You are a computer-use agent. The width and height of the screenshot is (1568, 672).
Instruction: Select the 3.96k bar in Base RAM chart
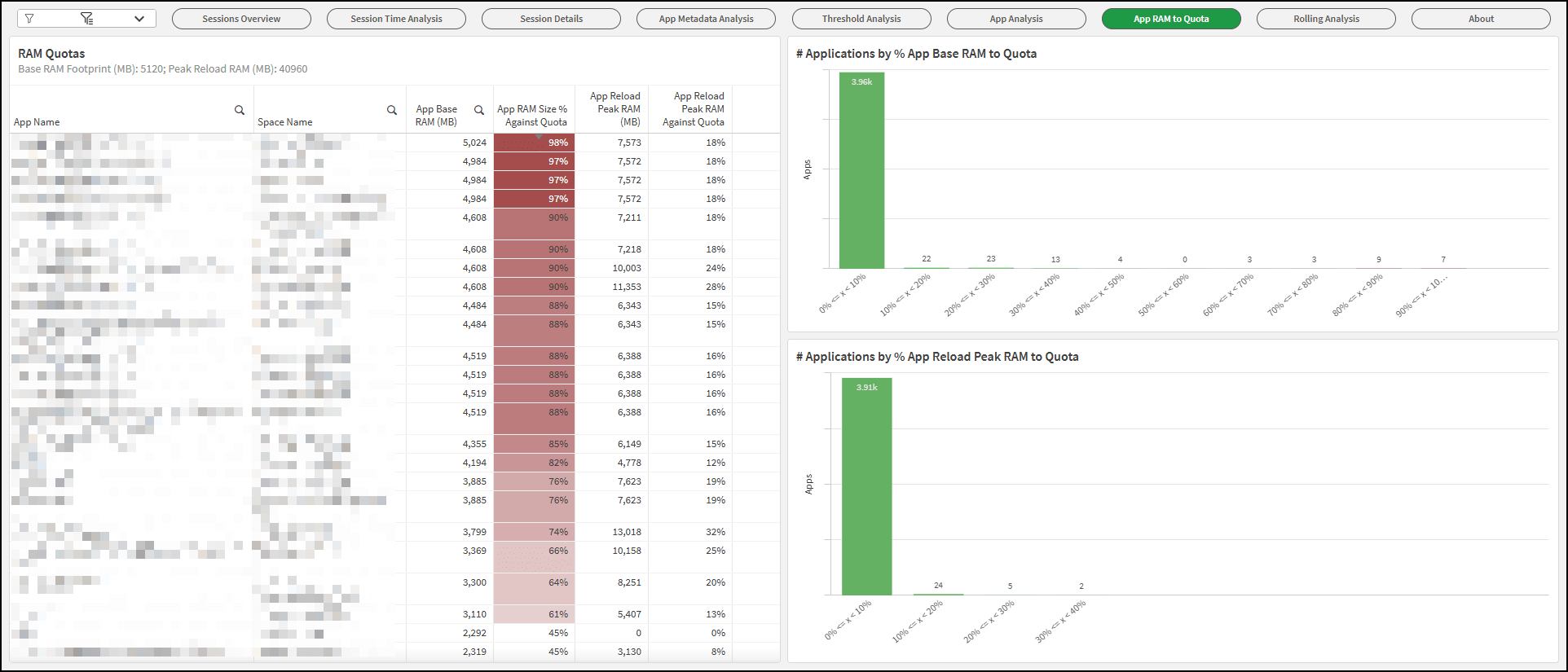tap(861, 171)
